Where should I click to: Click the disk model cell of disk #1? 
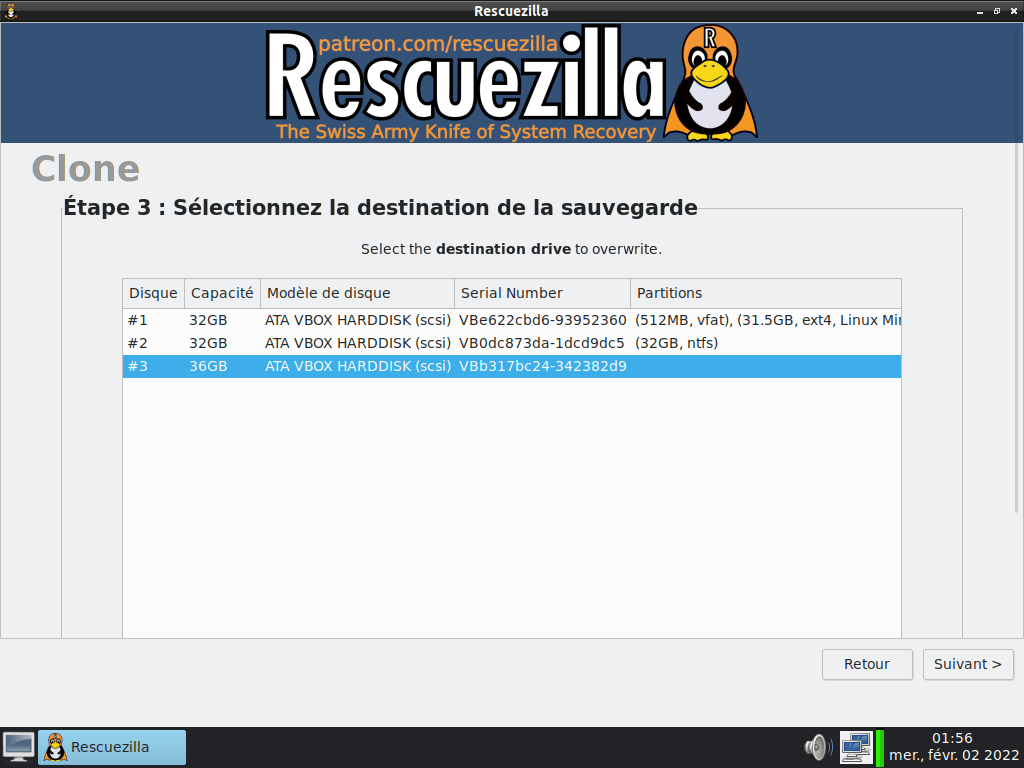(358, 321)
